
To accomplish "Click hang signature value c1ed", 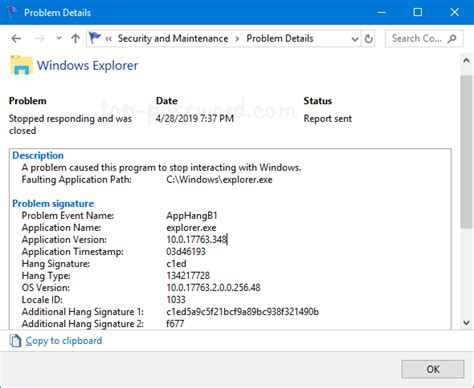I will pos(176,264).
